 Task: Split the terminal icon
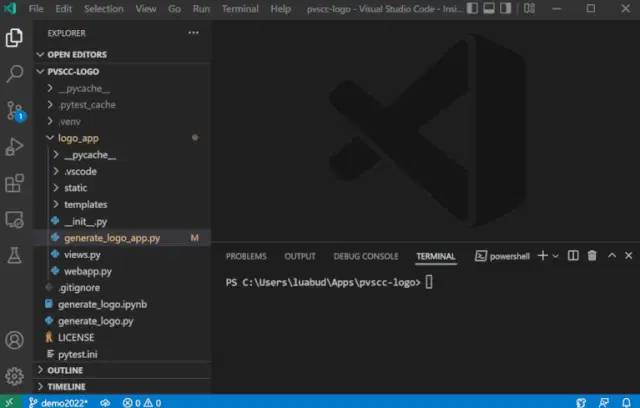tap(573, 256)
